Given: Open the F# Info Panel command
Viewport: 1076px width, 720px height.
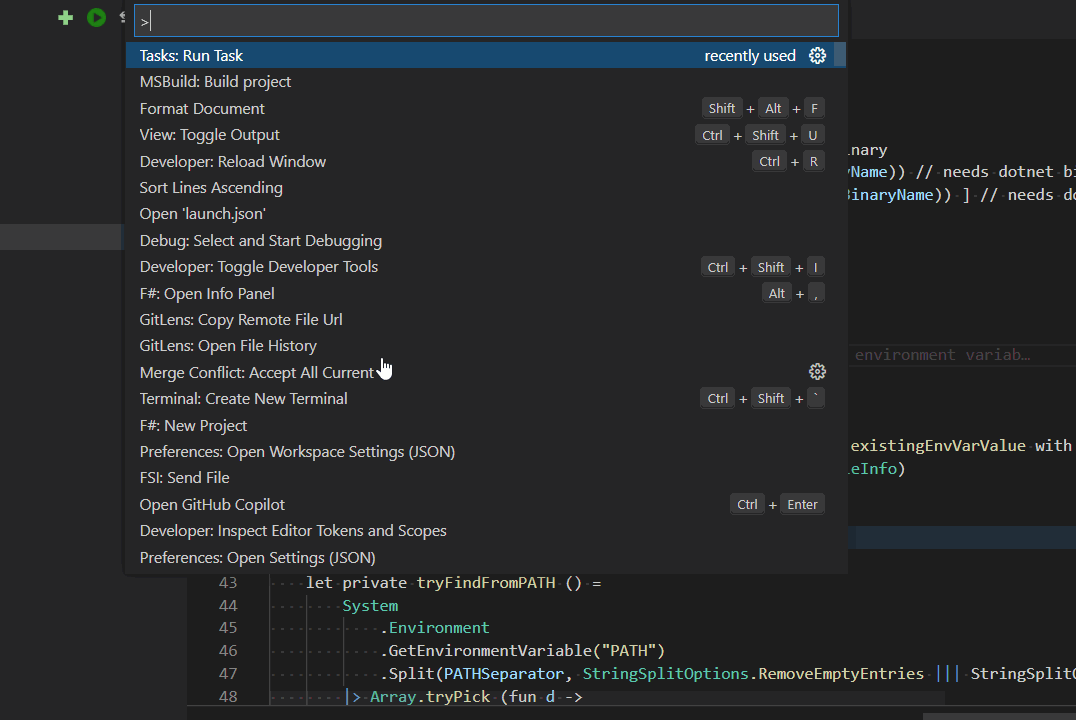Looking at the screenshot, I should click(207, 294).
